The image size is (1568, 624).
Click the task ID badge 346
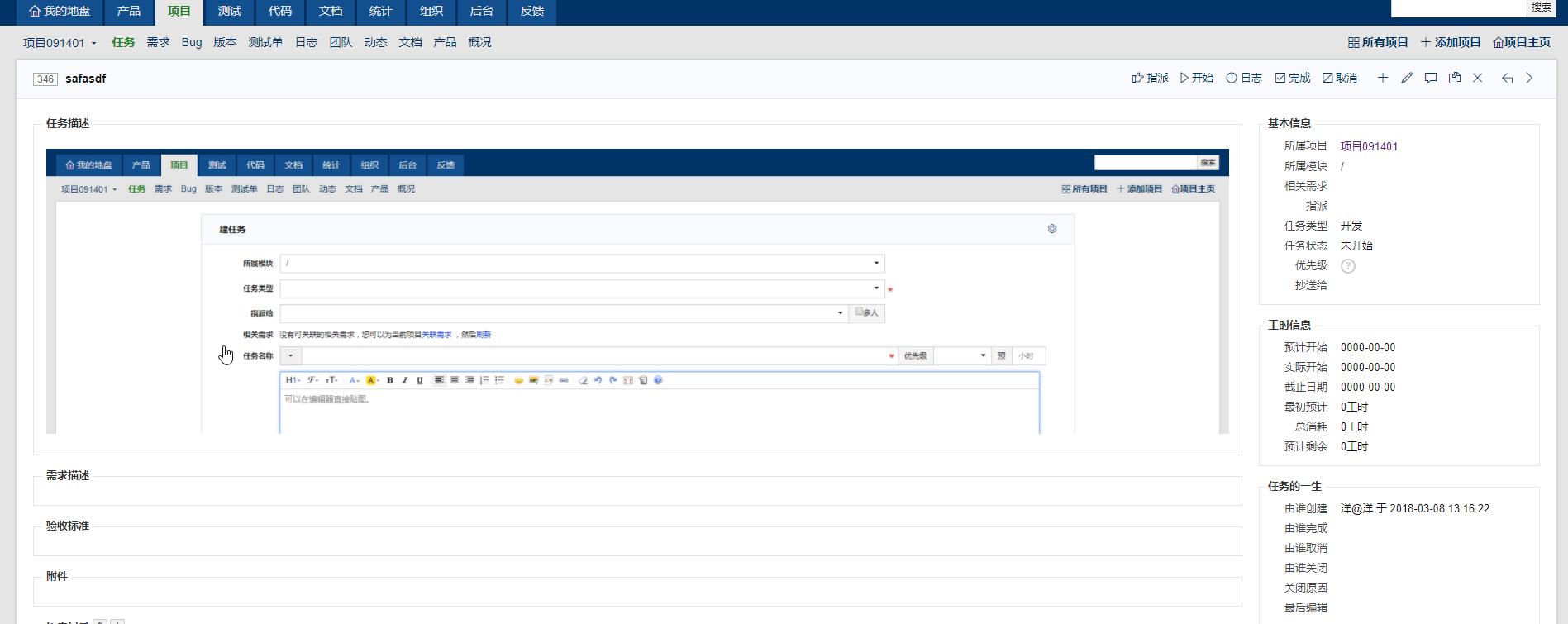click(45, 79)
